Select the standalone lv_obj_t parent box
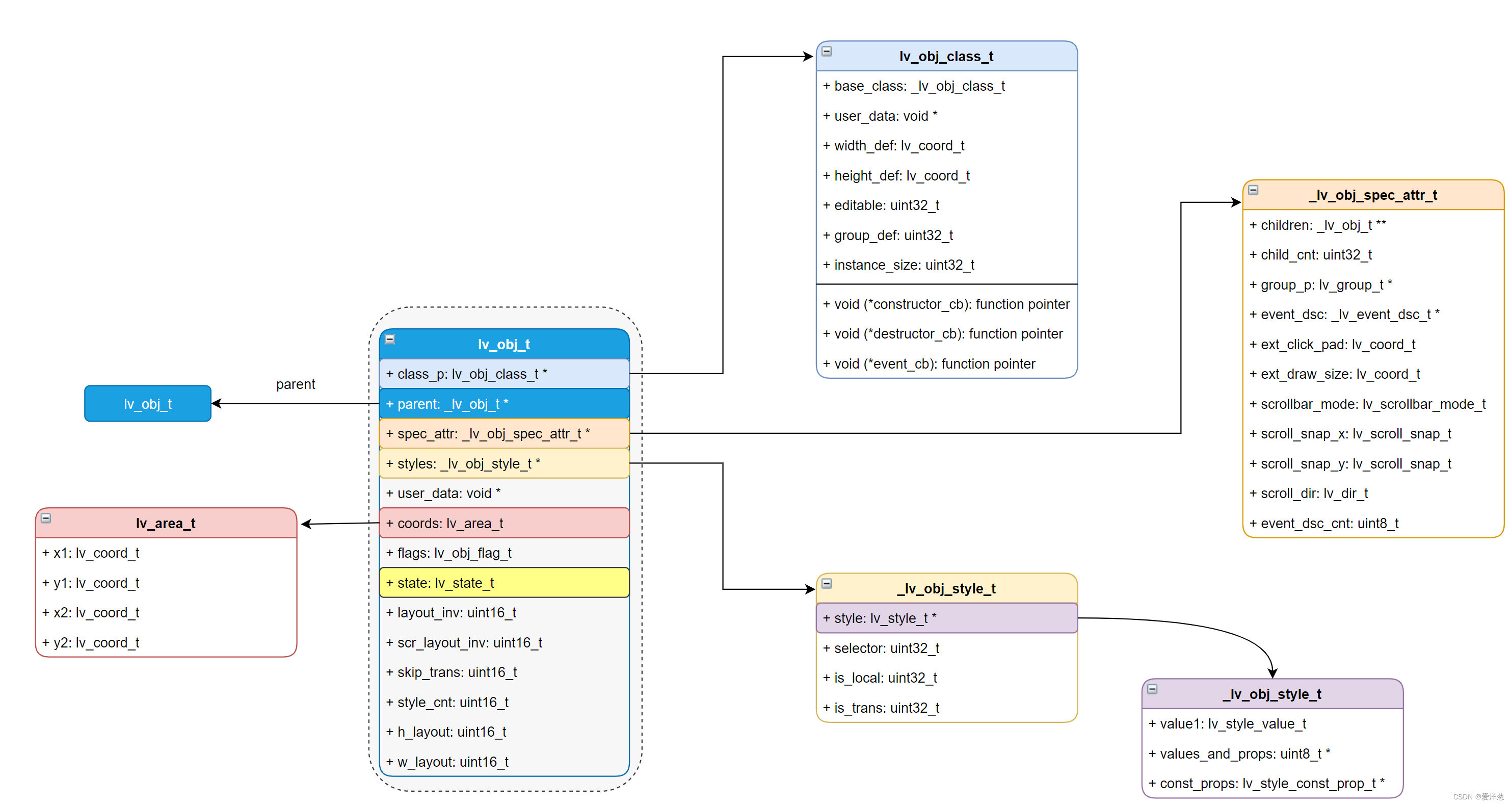This screenshot has height=805, width=1512. pos(147,404)
